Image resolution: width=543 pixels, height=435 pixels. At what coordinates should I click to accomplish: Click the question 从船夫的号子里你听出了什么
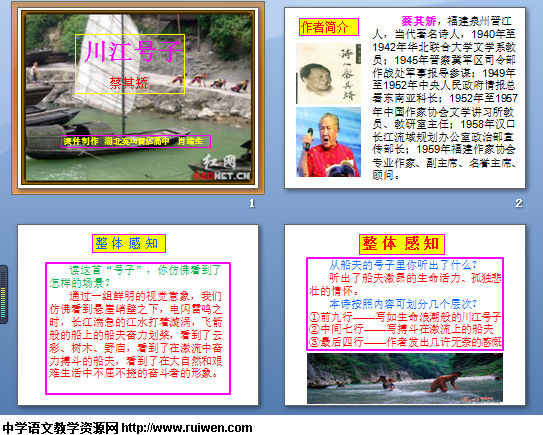[x=403, y=265]
